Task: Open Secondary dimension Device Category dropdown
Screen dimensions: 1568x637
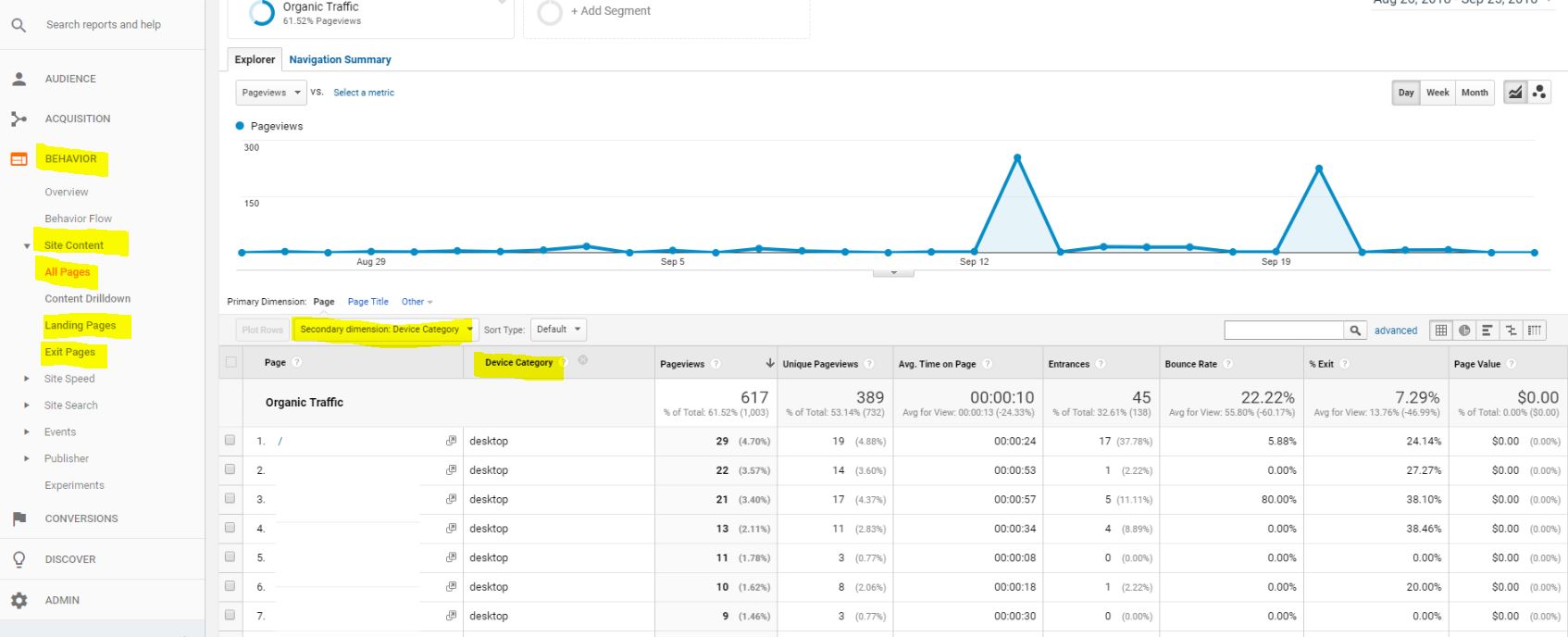Action: coord(384,330)
